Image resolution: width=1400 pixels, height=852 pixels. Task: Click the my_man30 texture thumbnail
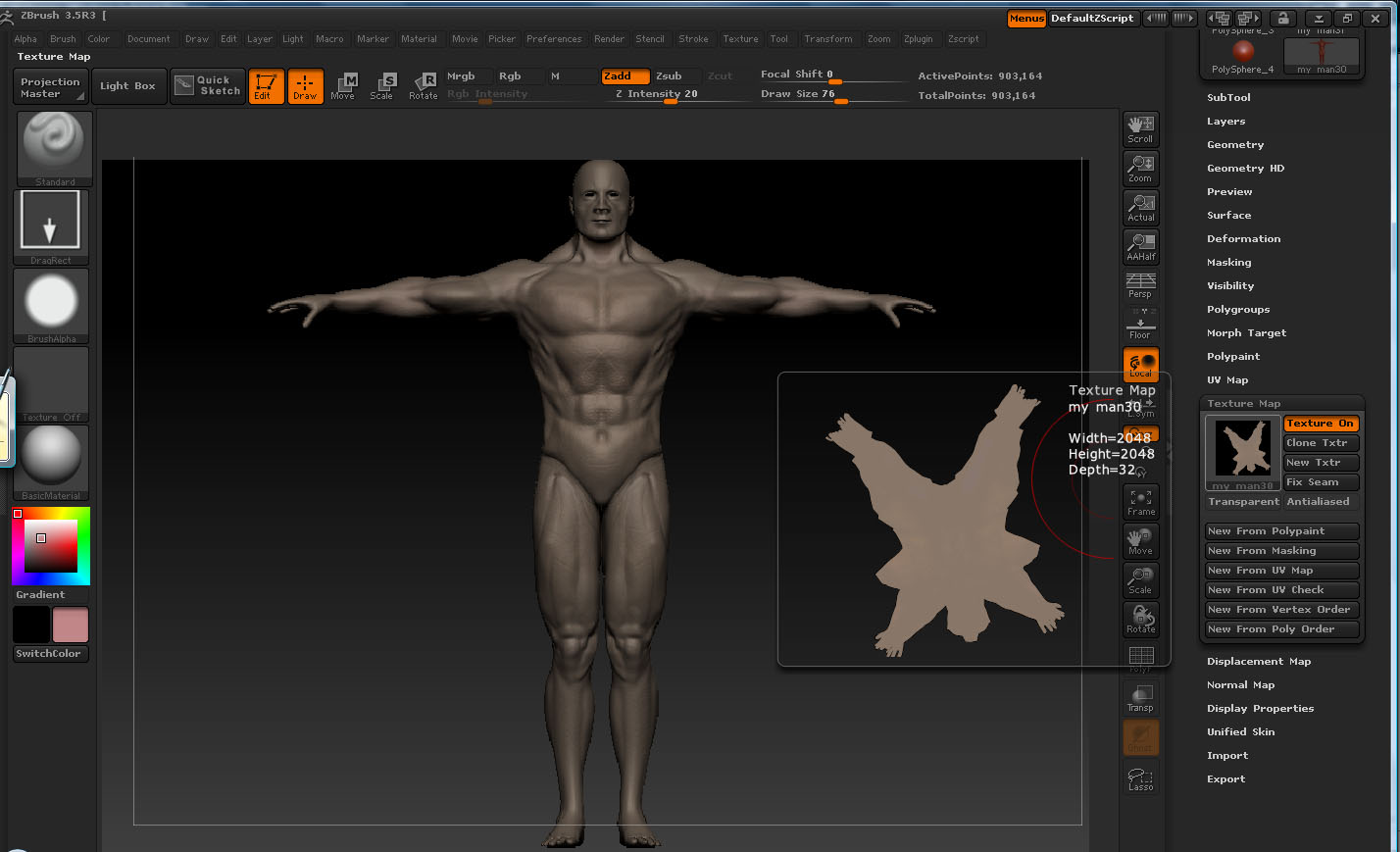click(x=1242, y=451)
